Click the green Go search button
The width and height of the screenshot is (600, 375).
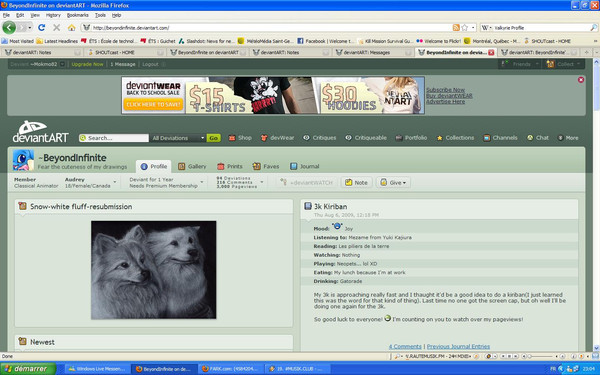pyautogui.click(x=214, y=138)
